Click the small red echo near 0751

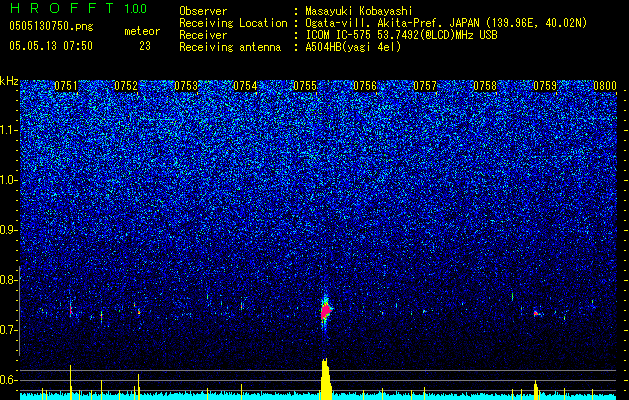pyautogui.click(x=71, y=310)
